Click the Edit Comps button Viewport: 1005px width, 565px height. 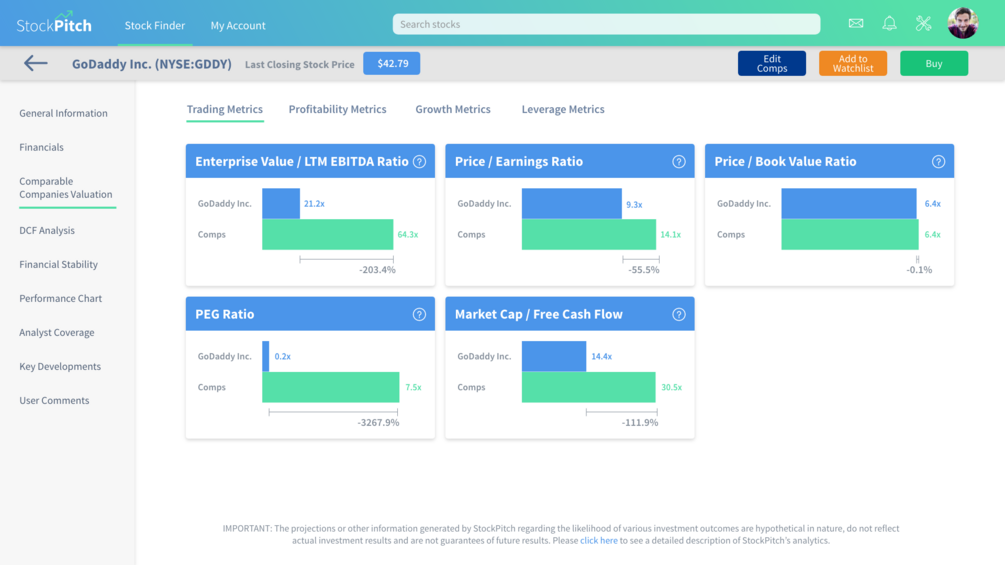pos(772,63)
